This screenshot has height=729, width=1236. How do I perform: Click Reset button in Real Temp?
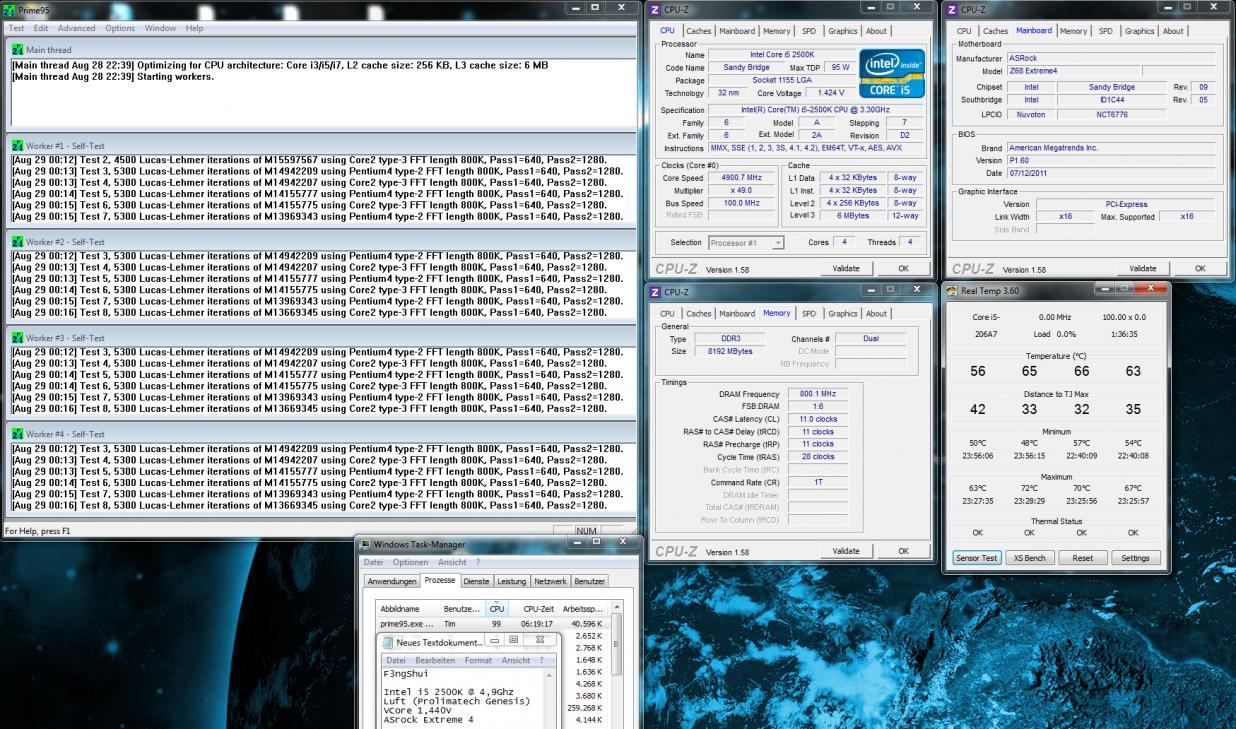tap(1083, 558)
